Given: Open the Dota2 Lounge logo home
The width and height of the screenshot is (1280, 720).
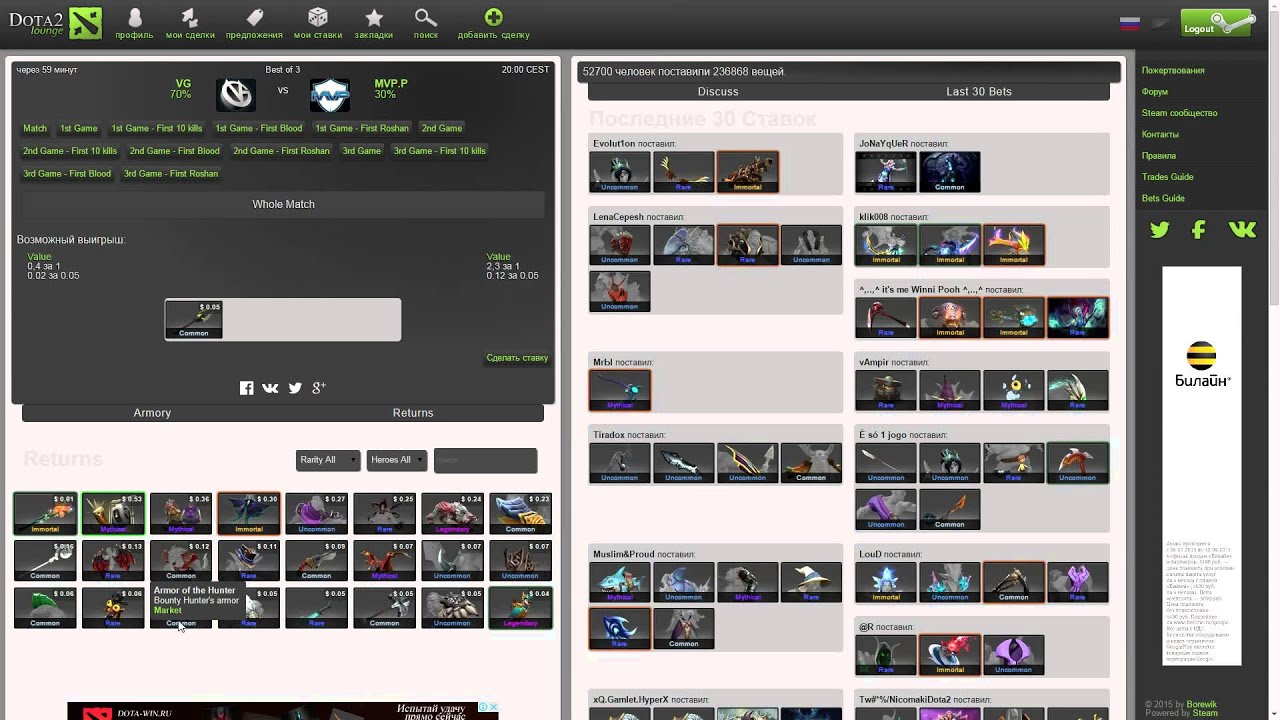Looking at the screenshot, I should (x=55, y=22).
